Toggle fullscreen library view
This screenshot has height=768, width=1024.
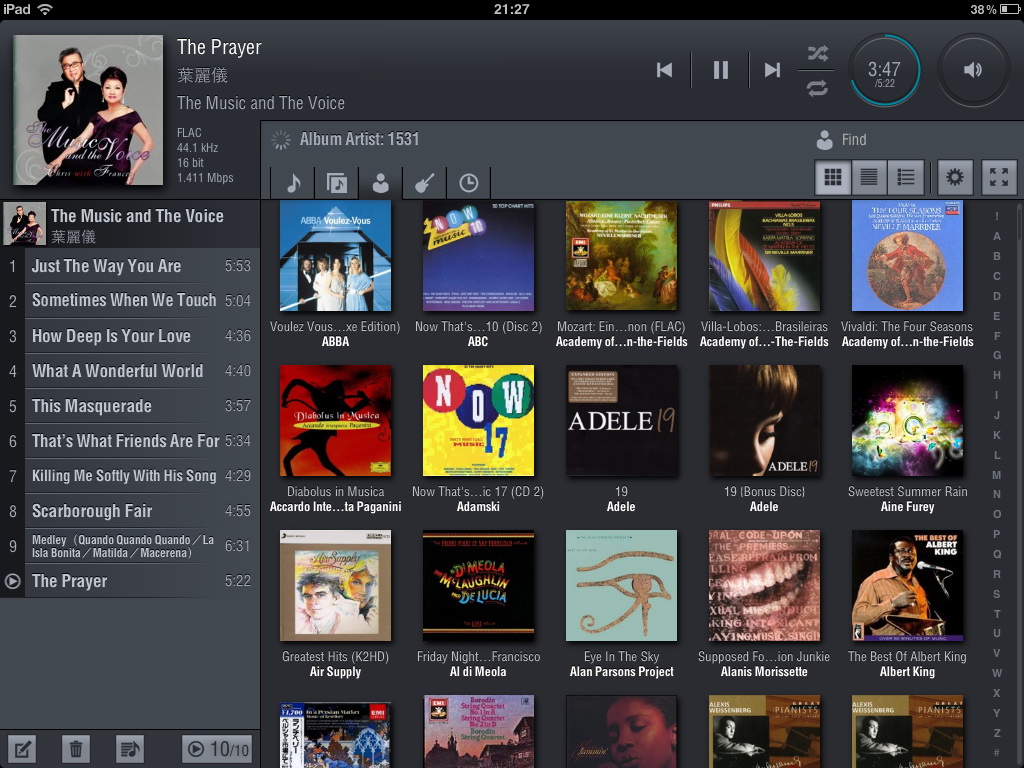(x=999, y=177)
